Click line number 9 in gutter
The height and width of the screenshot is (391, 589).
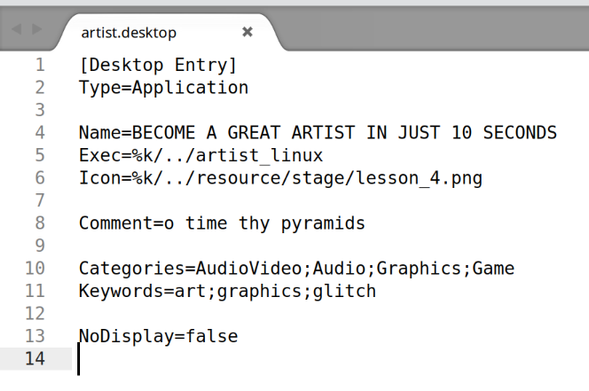click(40, 246)
